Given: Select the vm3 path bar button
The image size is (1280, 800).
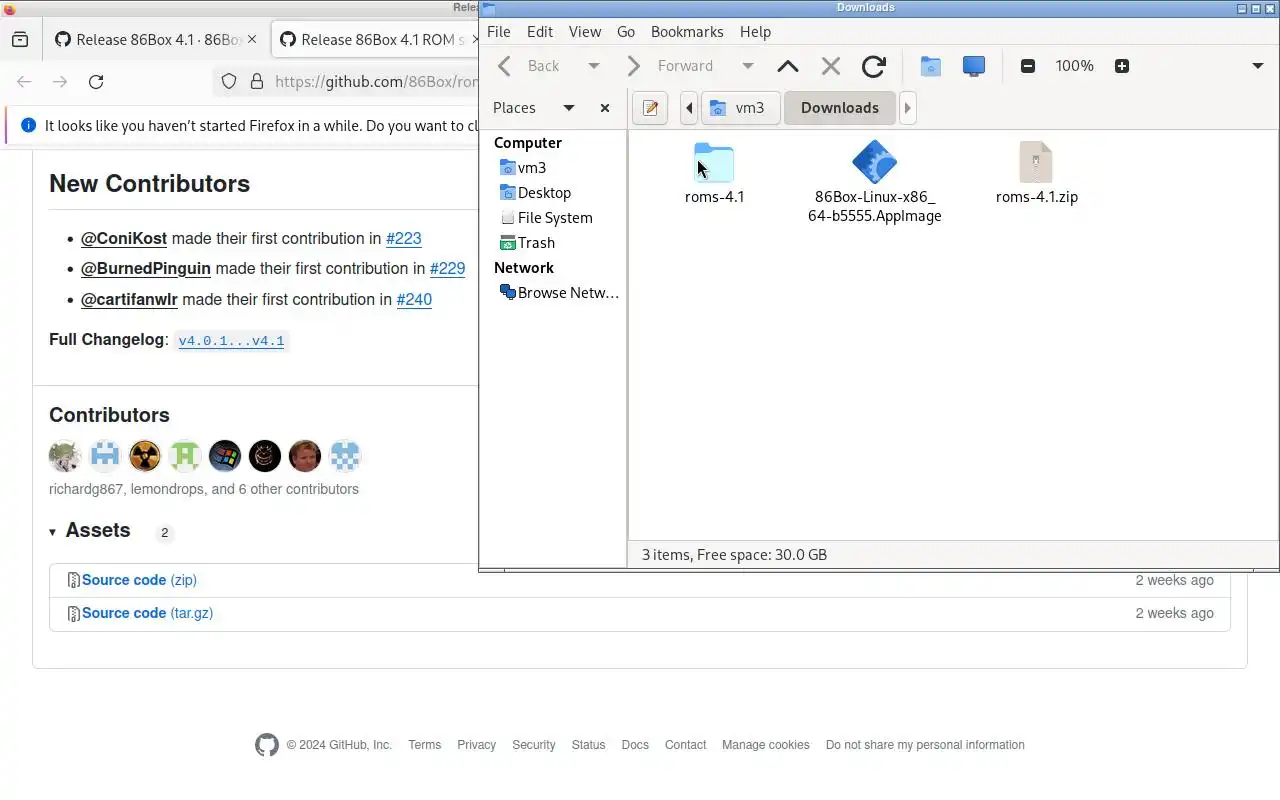Looking at the screenshot, I should (x=740, y=108).
